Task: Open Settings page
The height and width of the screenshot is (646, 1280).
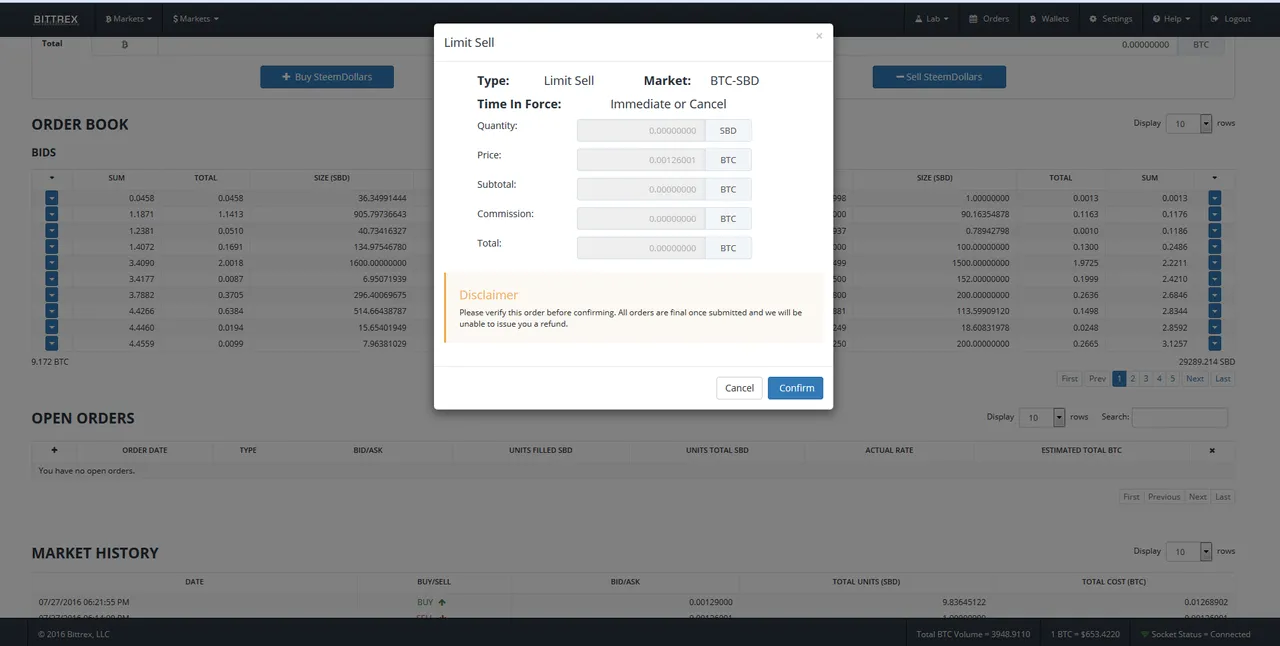Action: (x=1111, y=19)
